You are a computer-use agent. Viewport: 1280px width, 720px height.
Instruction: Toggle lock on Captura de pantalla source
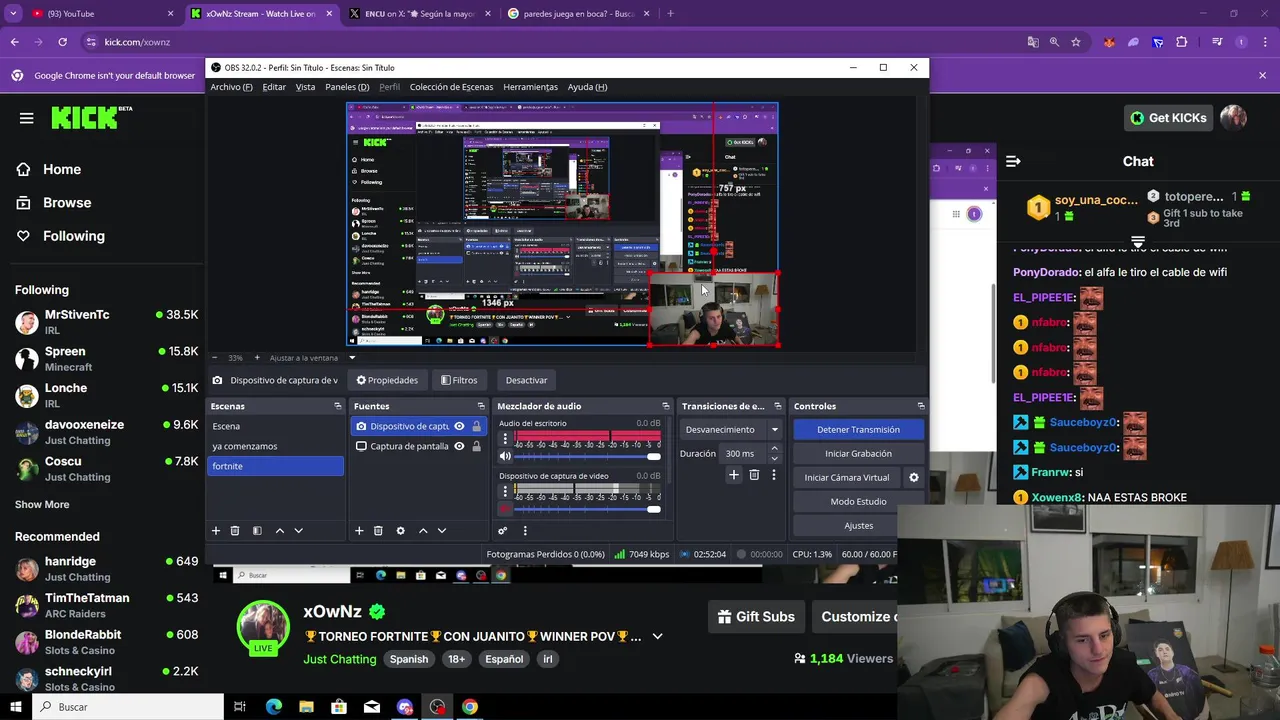coord(476,446)
